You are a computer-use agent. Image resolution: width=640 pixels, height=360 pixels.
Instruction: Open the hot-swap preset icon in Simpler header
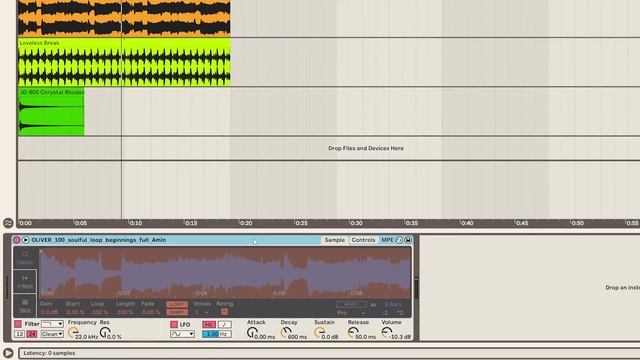(x=399, y=240)
